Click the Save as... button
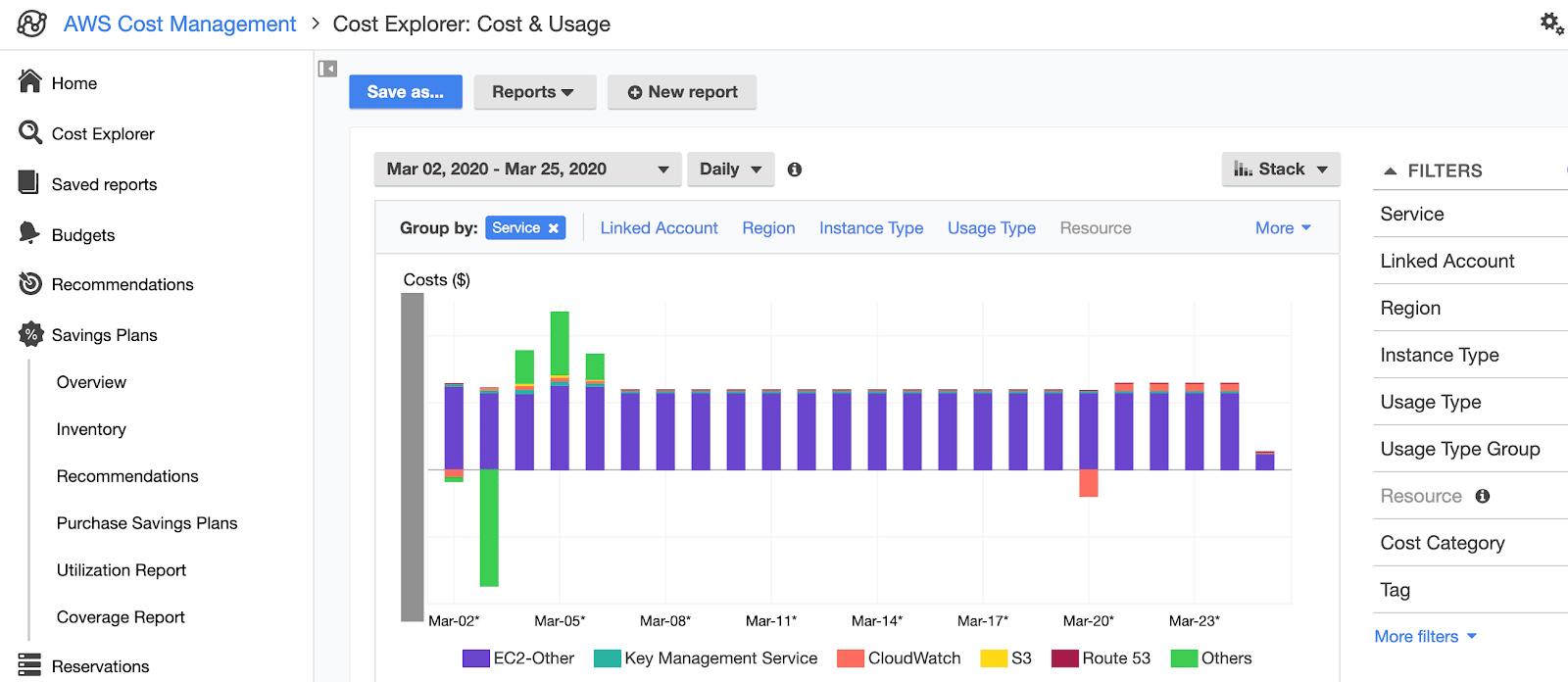Viewport: 1568px width, 682px height. point(406,92)
